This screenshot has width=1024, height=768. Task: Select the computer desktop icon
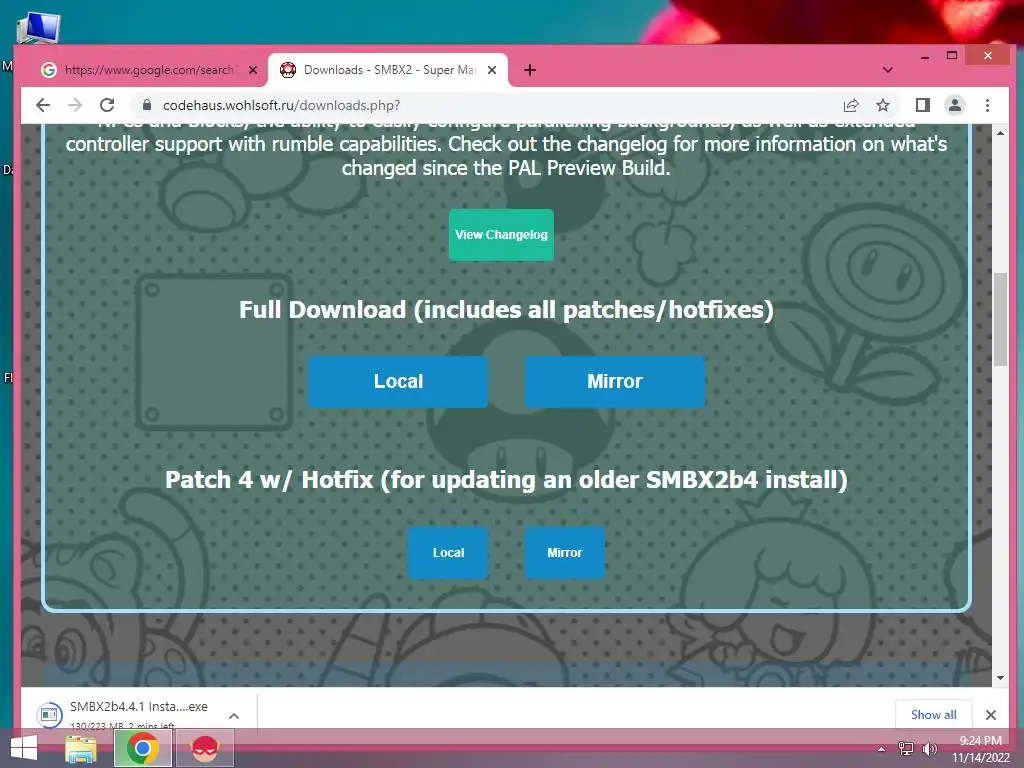pyautogui.click(x=37, y=28)
